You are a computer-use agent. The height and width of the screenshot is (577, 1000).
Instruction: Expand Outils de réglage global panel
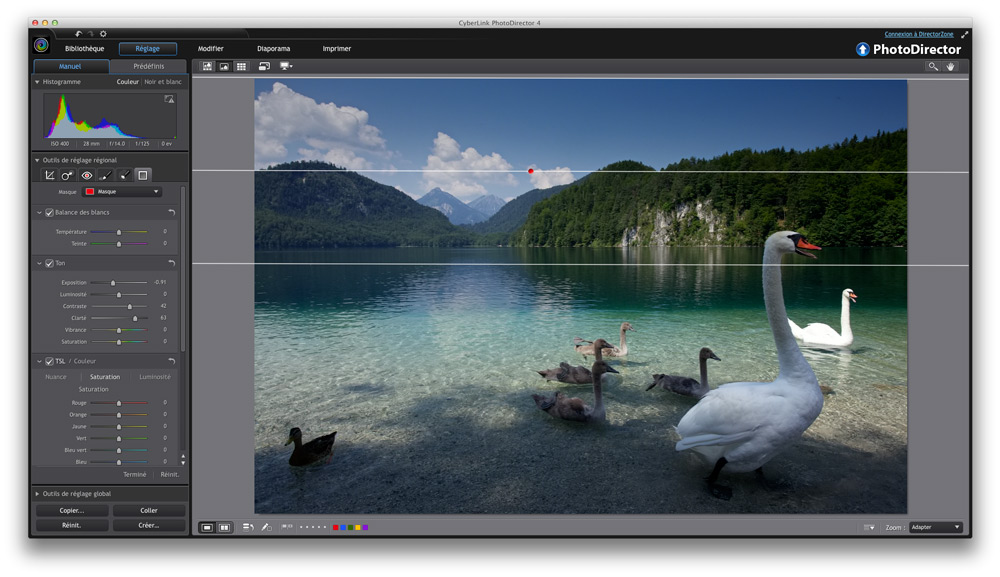[37, 493]
